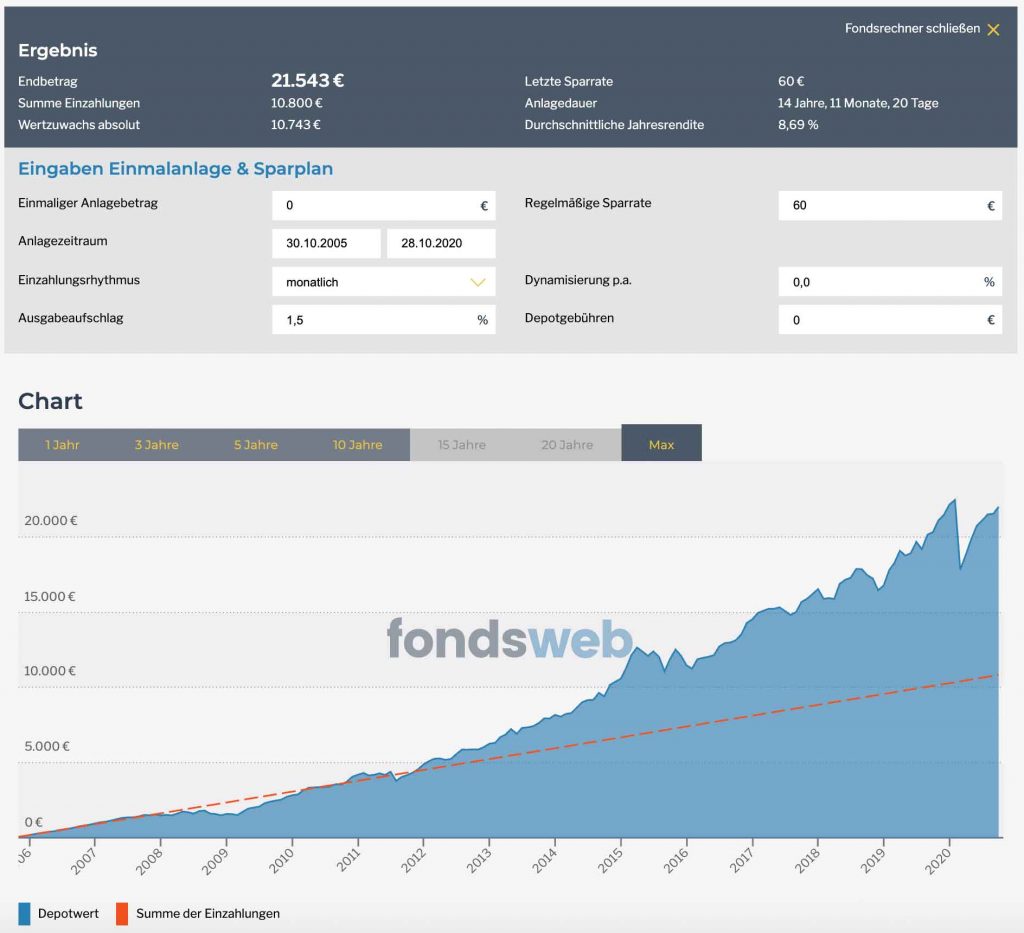Click the Dynamisierung p.a. input
The width and height of the screenshot is (1024, 933).
(x=890, y=282)
